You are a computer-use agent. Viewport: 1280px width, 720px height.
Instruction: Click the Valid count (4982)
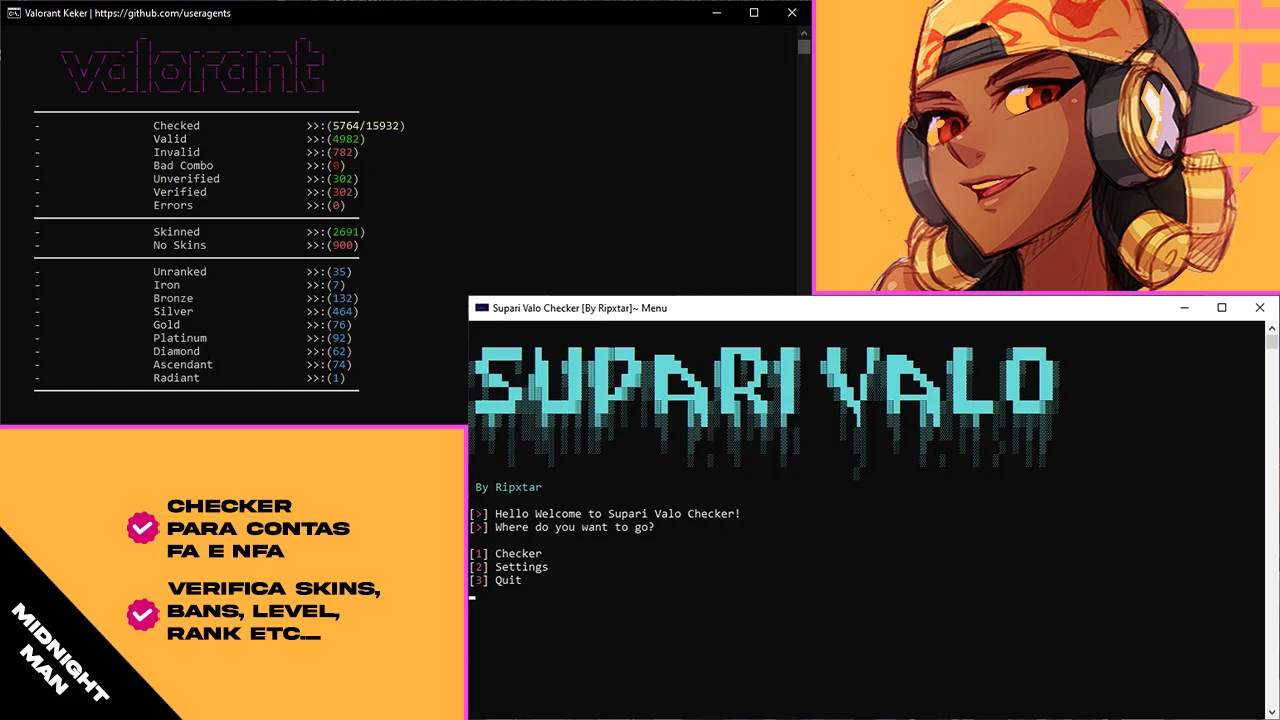click(345, 139)
